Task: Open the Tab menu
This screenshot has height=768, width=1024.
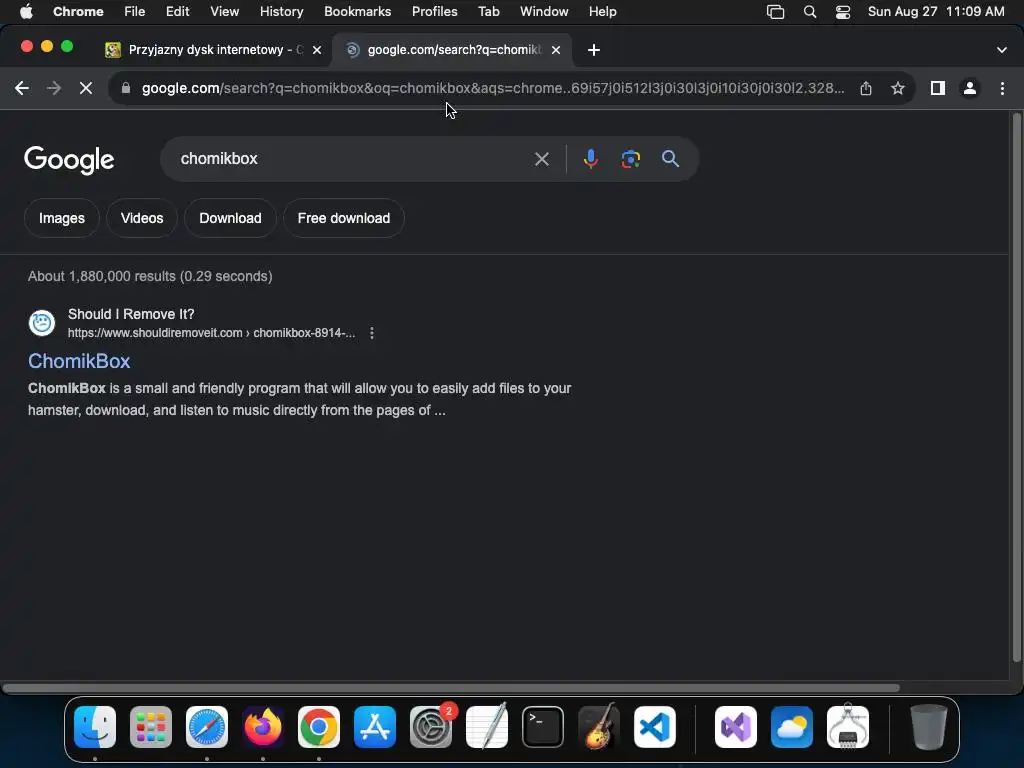Action: point(488,12)
